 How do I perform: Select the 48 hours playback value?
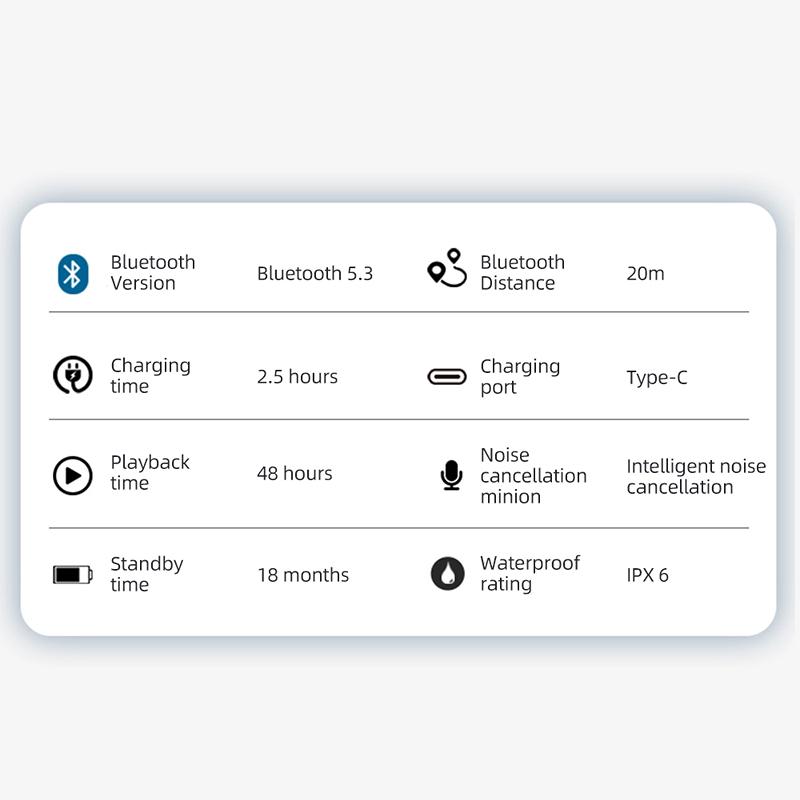click(294, 474)
